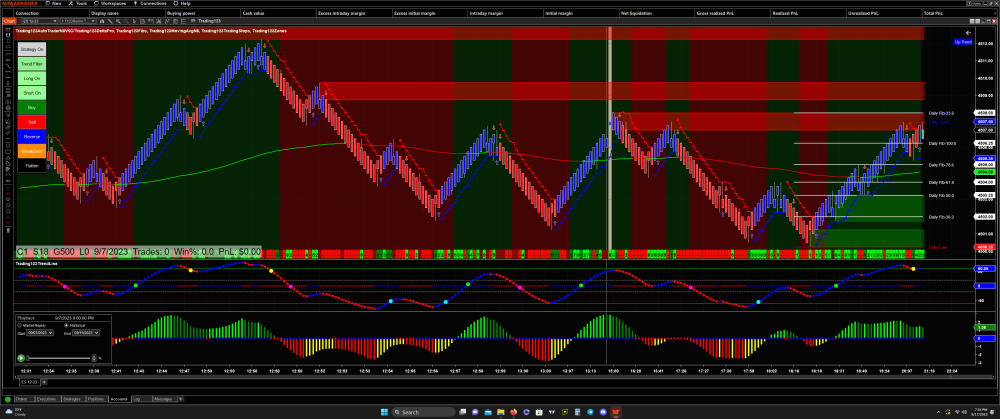The image size is (1000, 419).
Task: Open the New menu
Action: pos(56,3)
